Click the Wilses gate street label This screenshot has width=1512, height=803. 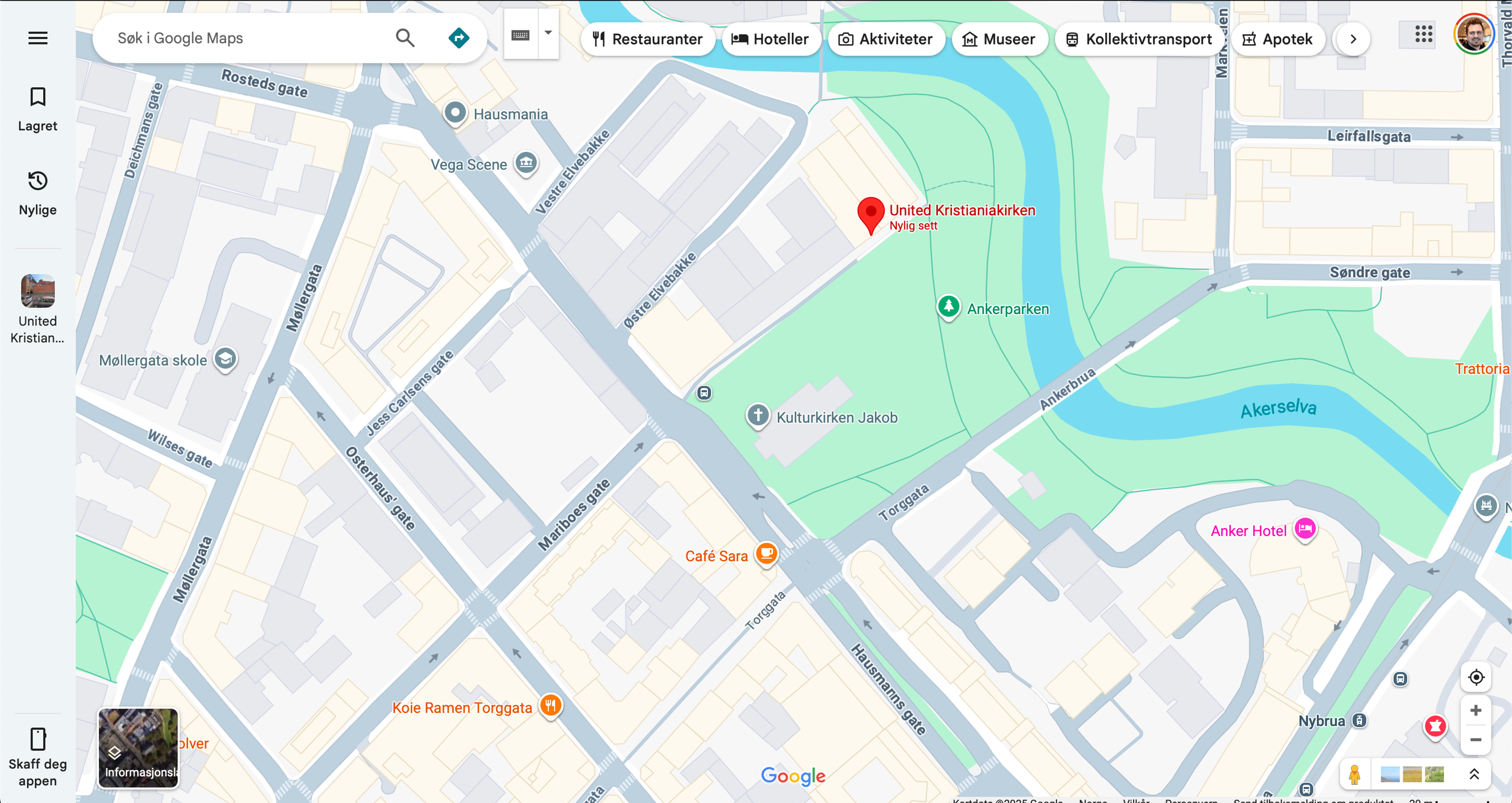[180, 449]
